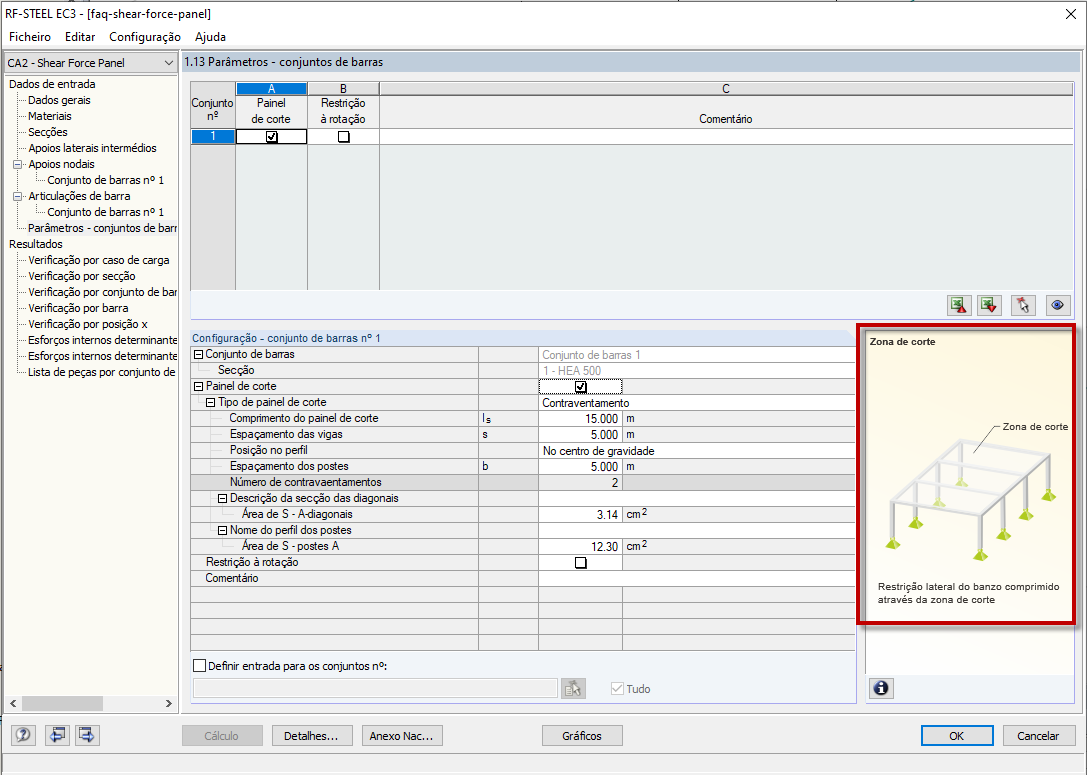Select Verificação por barra in navigator
Image resolution: width=1087 pixels, height=775 pixels.
[78, 308]
